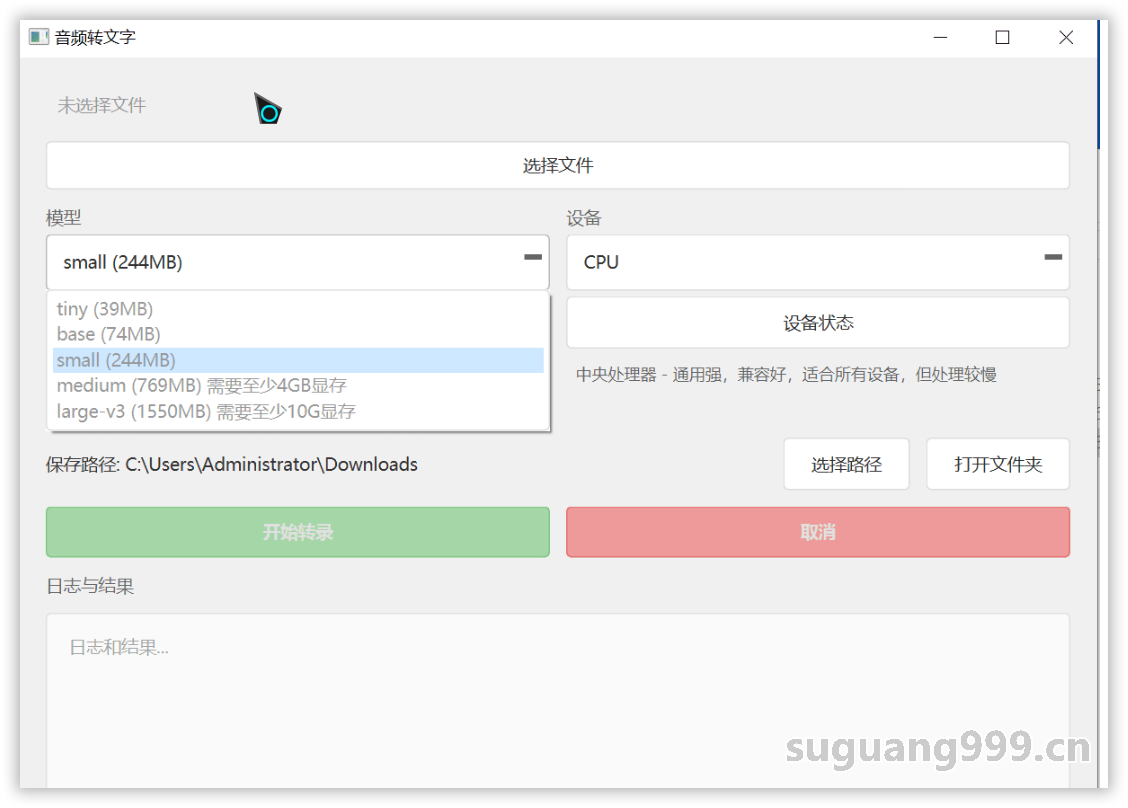Click the 设备状态 button
Viewport: 1128px width, 808px height.
(x=817, y=323)
